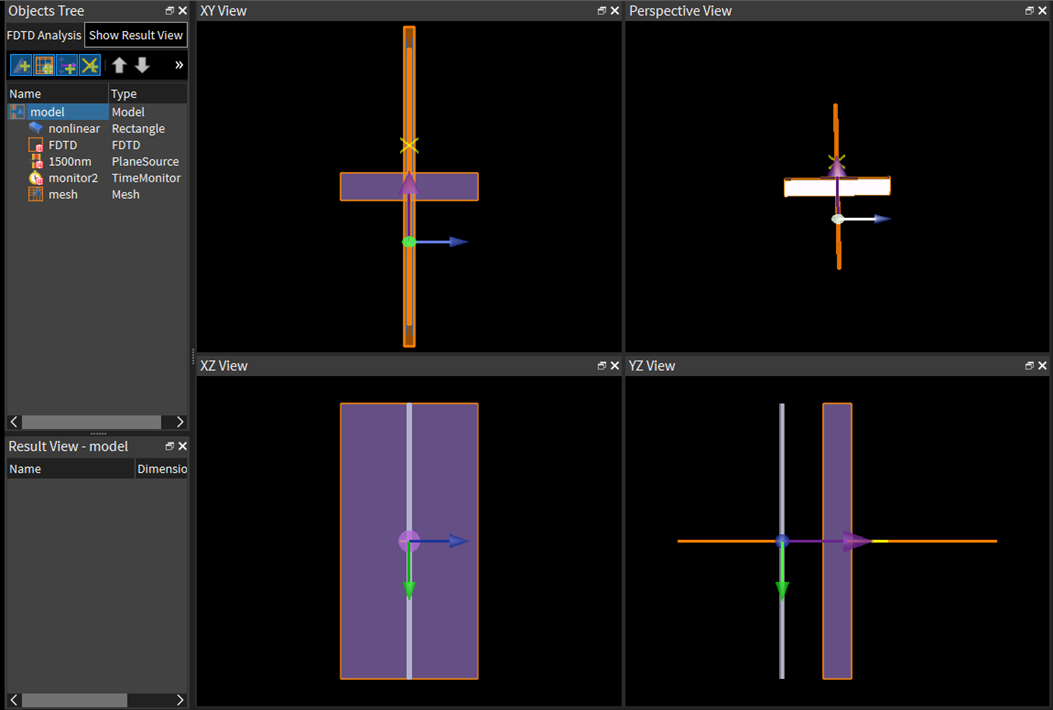
Task: Select the nonlinear tree item
Action: pos(74,128)
